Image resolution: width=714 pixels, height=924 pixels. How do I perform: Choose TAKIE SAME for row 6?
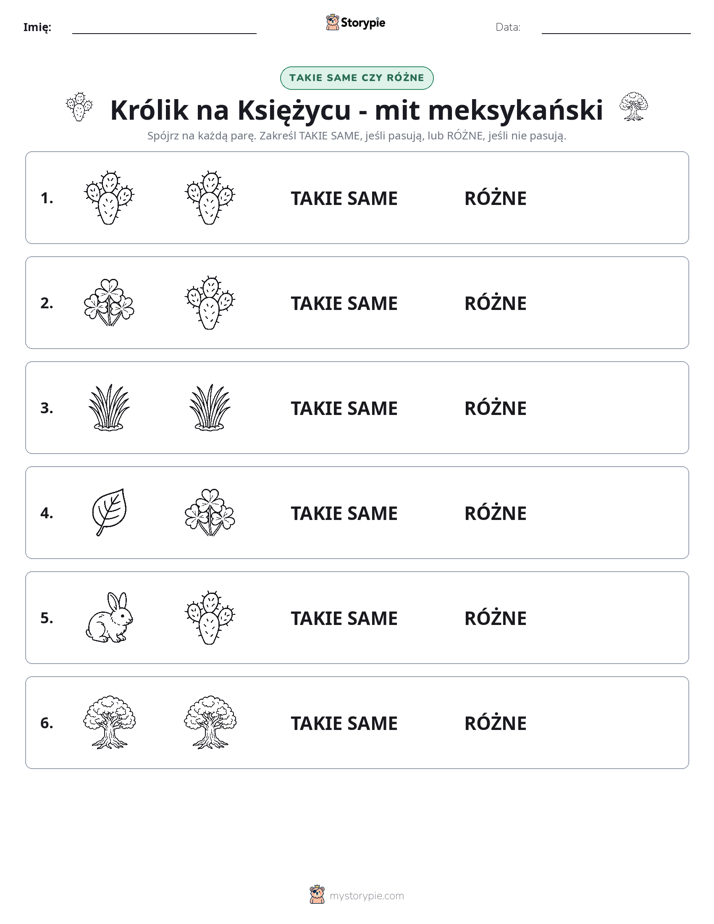pos(344,723)
